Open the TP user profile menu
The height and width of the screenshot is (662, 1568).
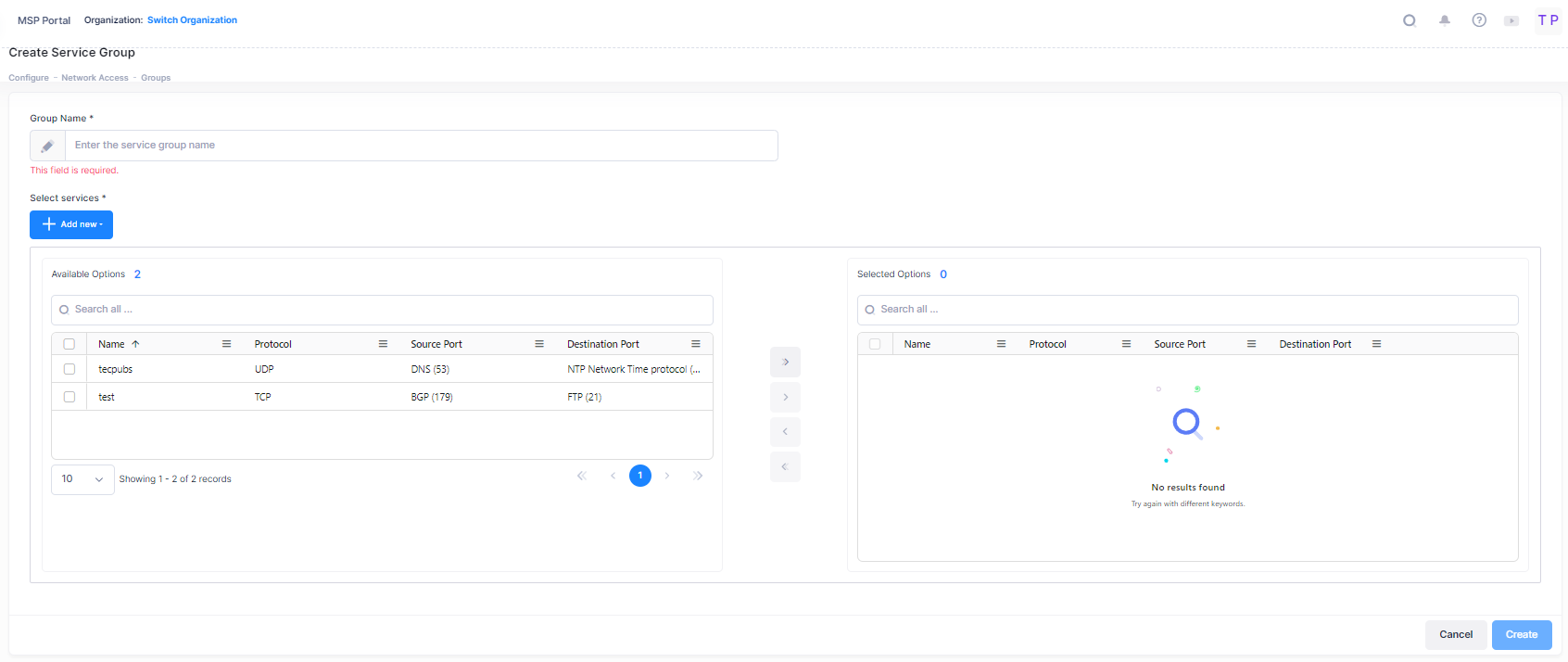pos(1548,20)
